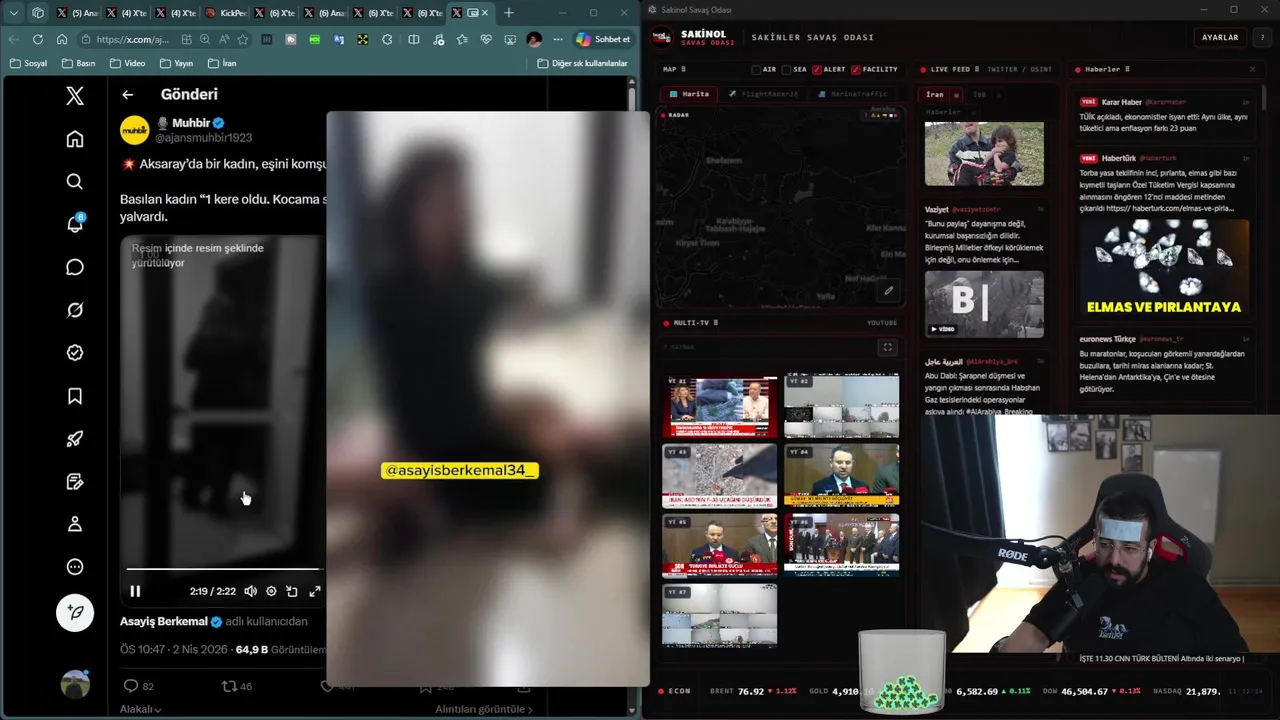Click map edit pencil button
This screenshot has width=1280, height=720.
(x=888, y=291)
